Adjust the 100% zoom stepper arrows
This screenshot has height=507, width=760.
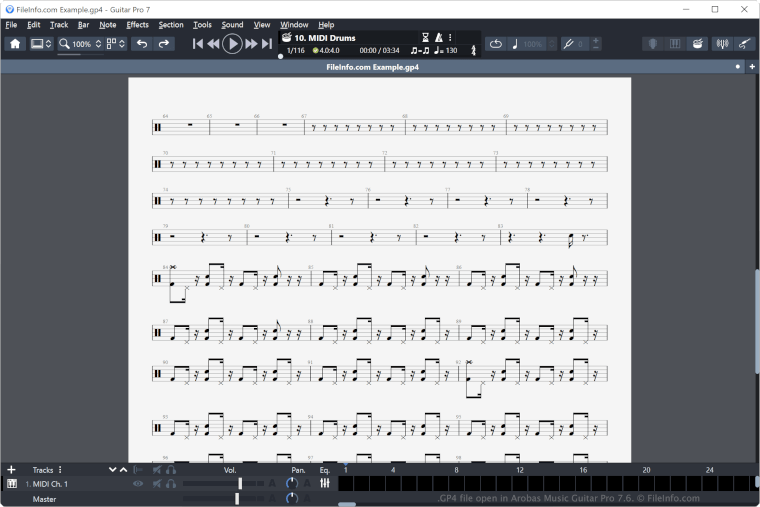(x=98, y=44)
